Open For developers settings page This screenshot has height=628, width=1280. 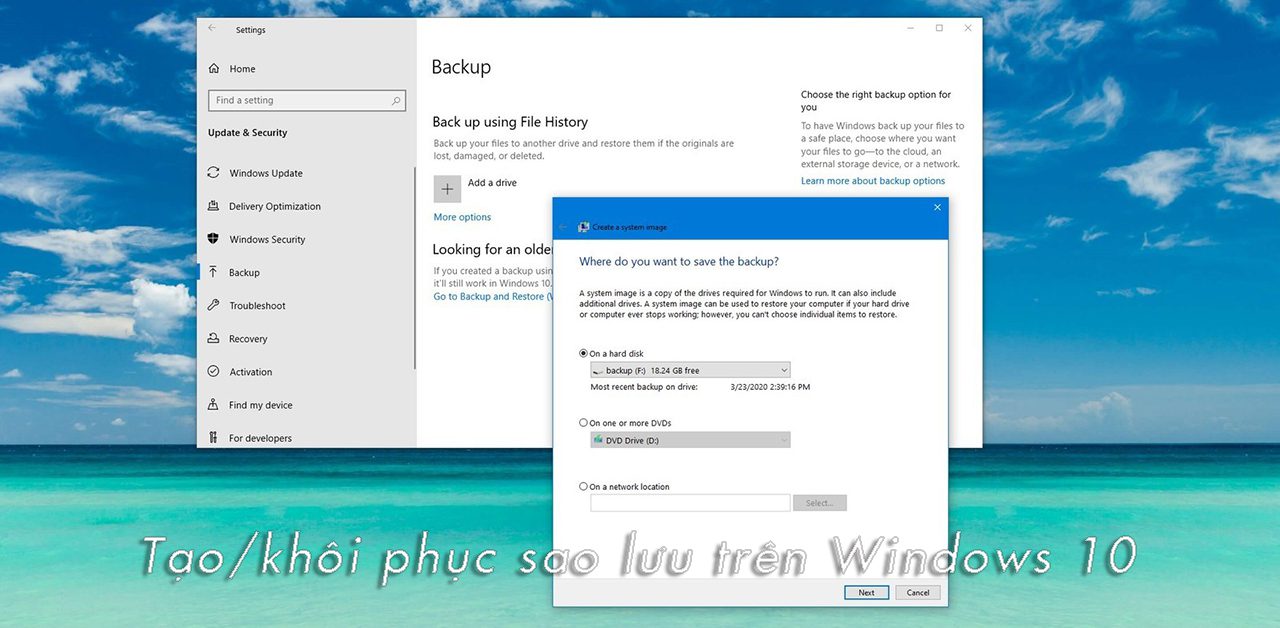260,438
